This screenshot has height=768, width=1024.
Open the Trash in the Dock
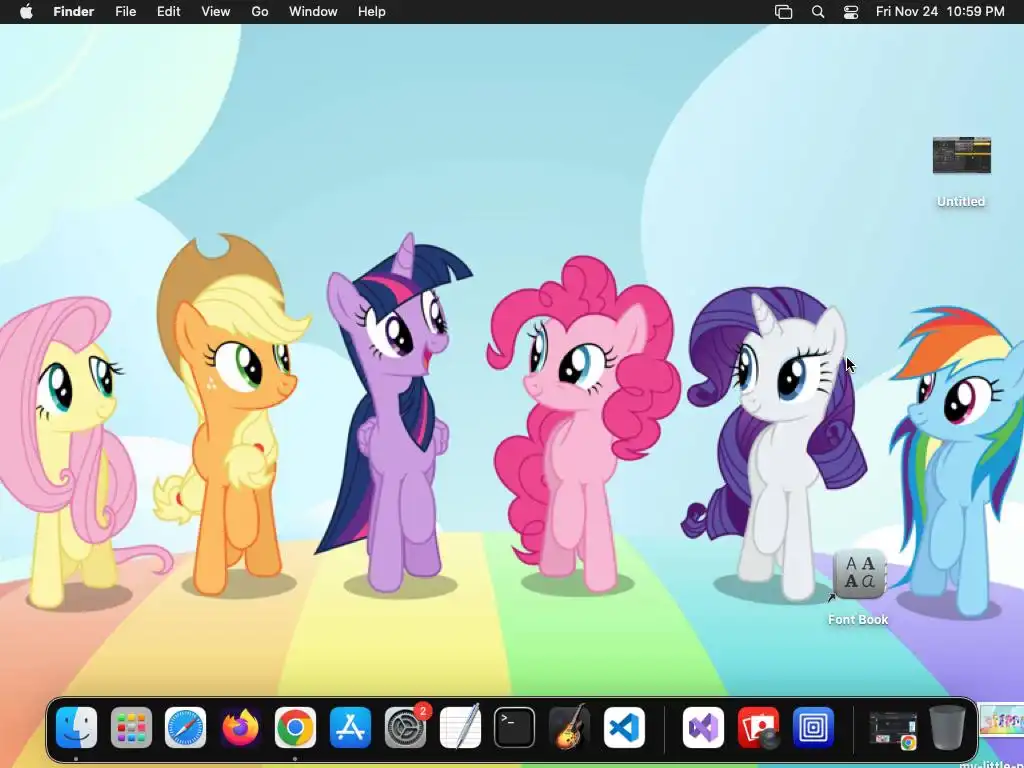pos(947,728)
